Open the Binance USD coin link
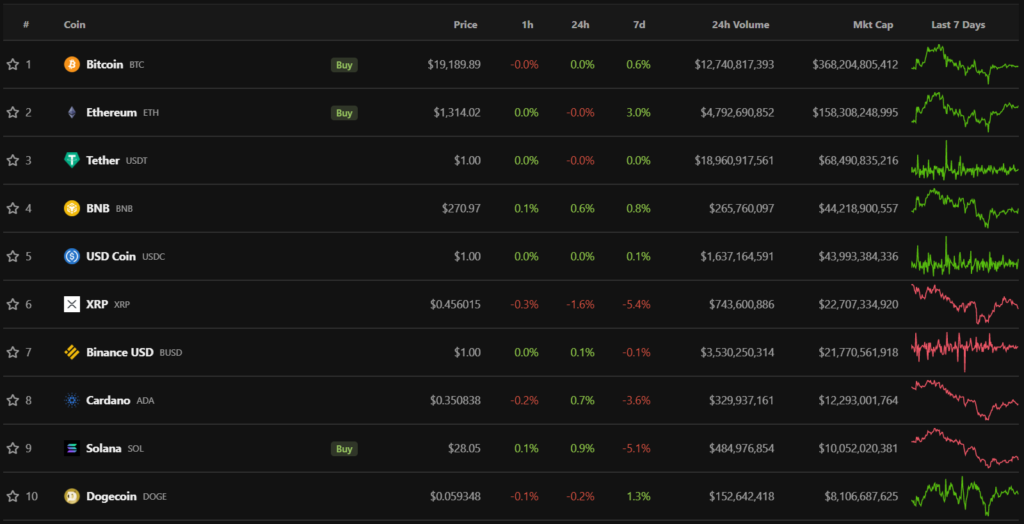The width and height of the screenshot is (1024, 524). 120,352
